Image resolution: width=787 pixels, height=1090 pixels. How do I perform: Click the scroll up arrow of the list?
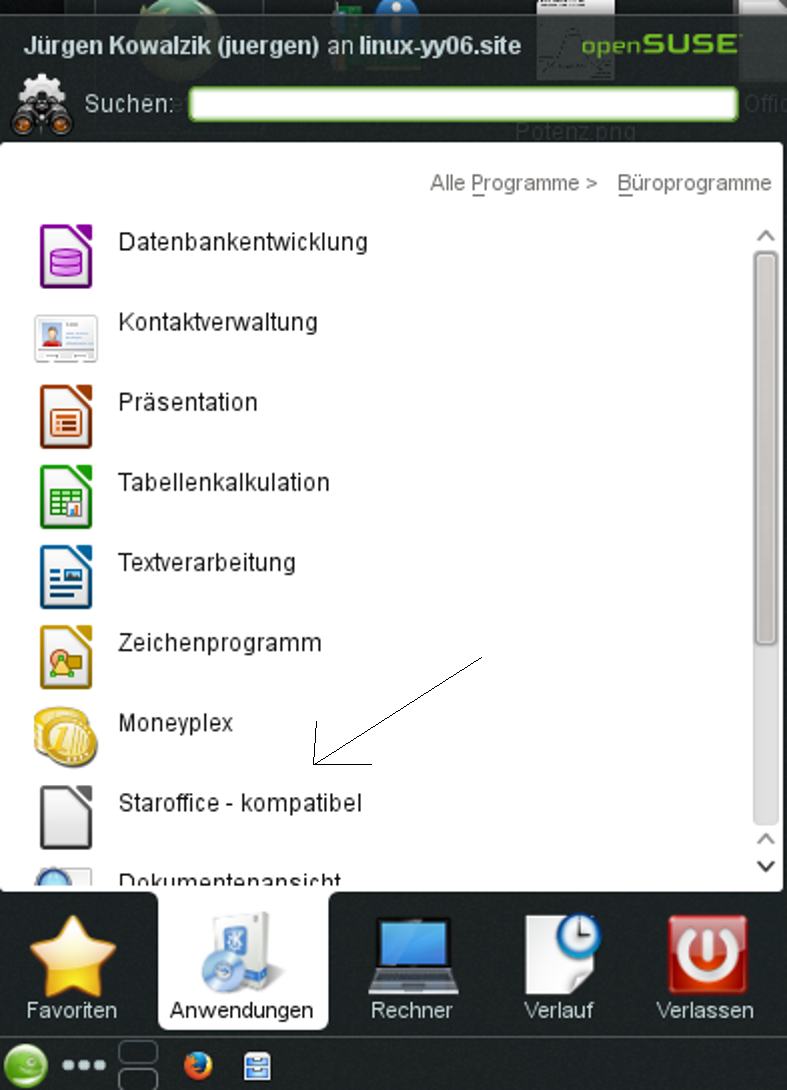766,237
